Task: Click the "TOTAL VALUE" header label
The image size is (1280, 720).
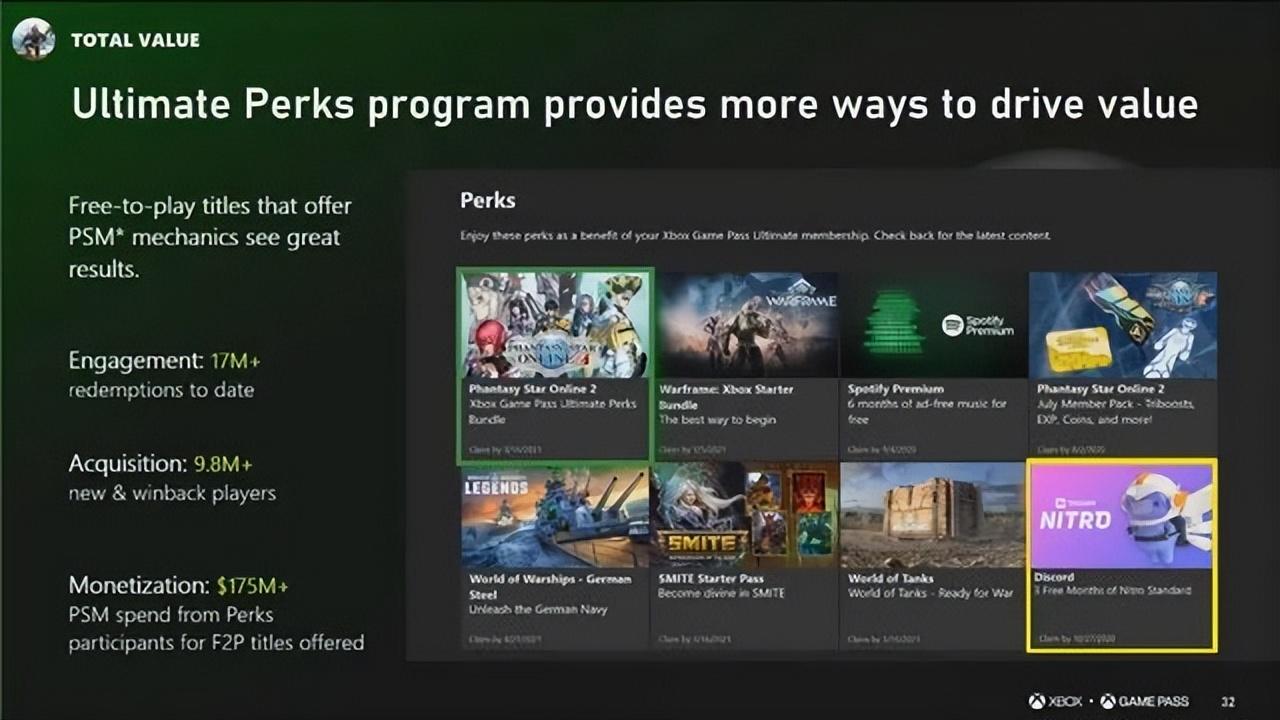Action: [x=135, y=40]
